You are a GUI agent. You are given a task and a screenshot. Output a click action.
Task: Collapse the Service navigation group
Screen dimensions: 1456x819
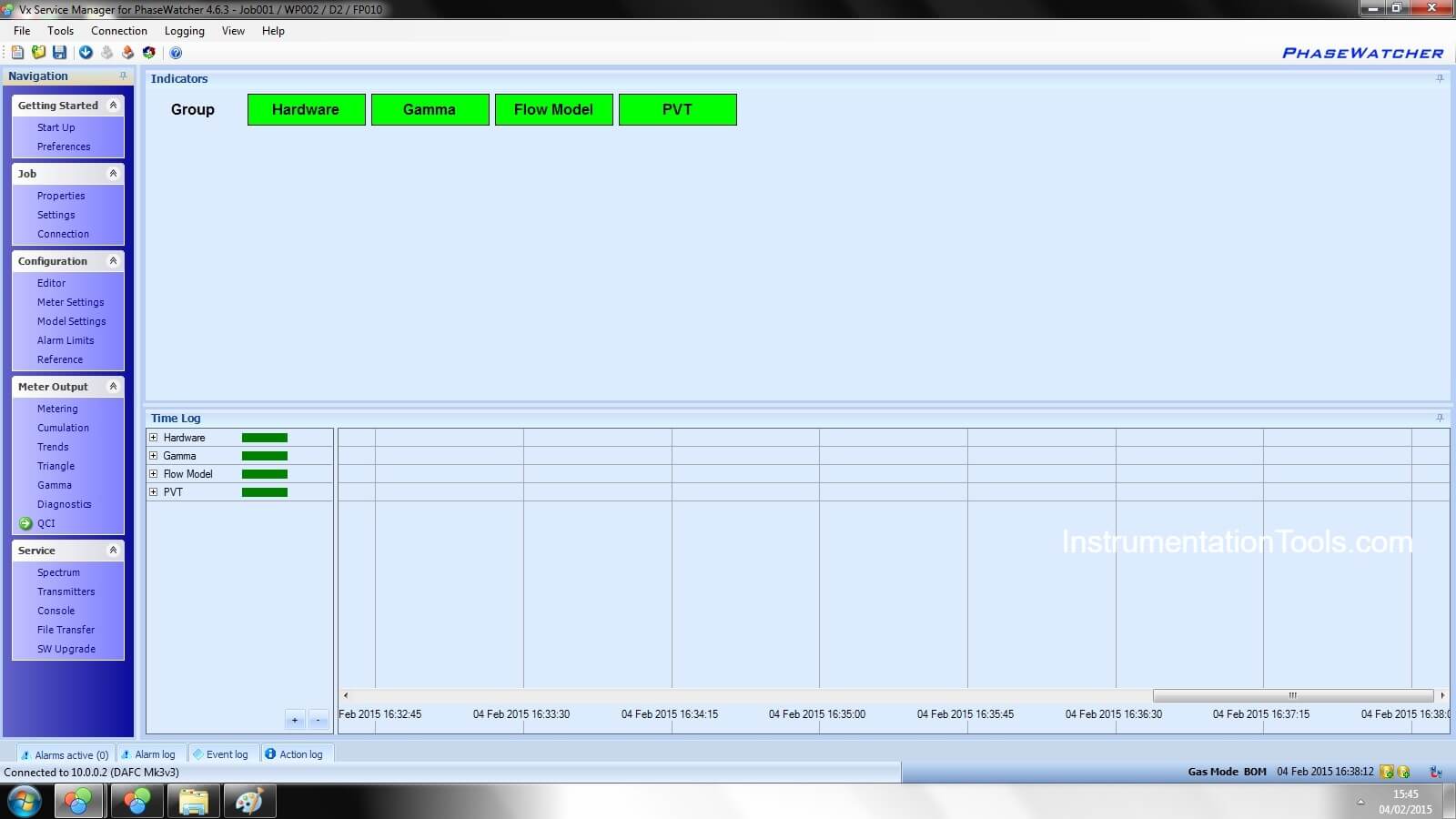[x=113, y=551]
